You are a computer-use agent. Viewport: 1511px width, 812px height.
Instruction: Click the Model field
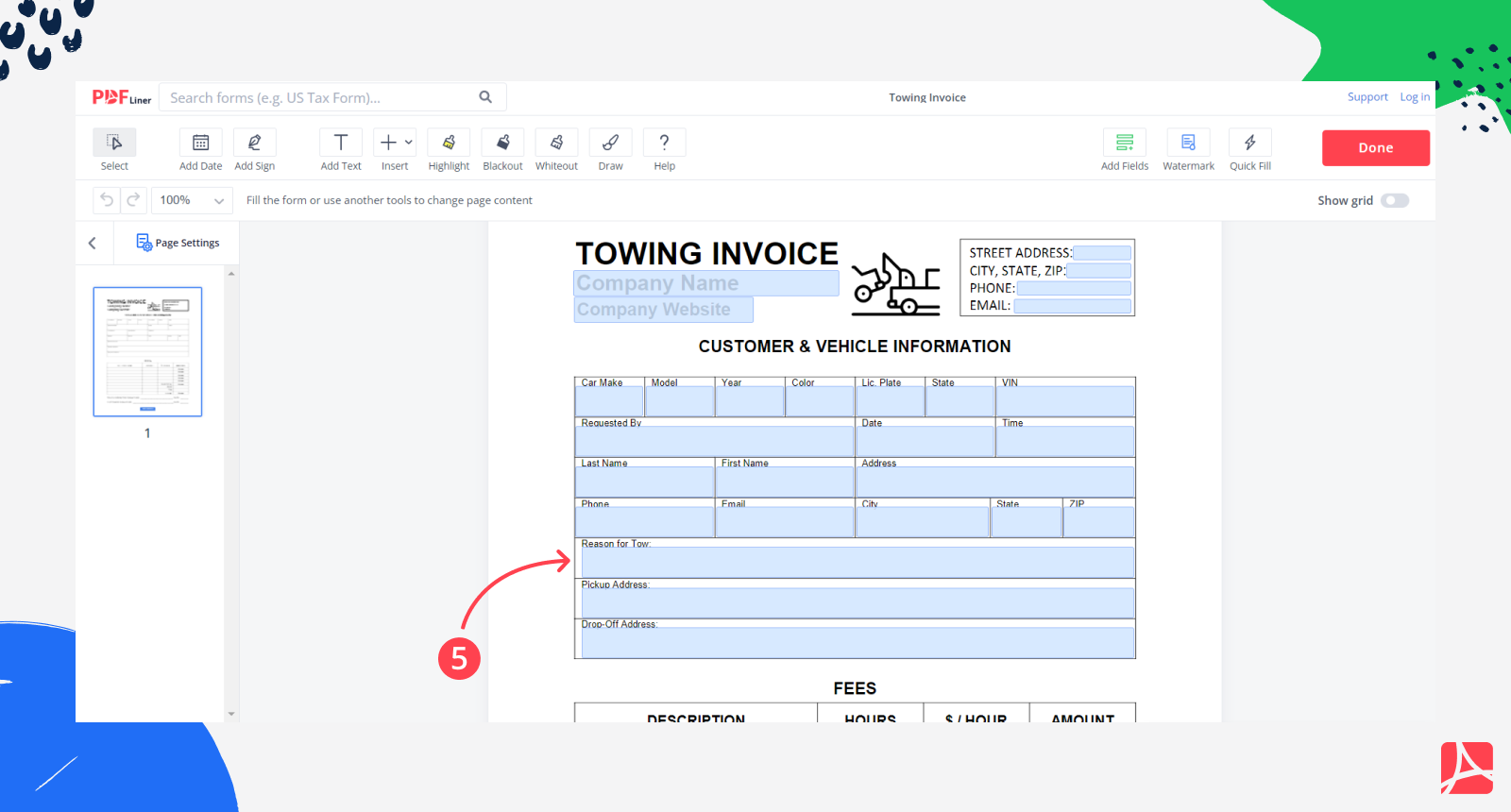tap(680, 401)
